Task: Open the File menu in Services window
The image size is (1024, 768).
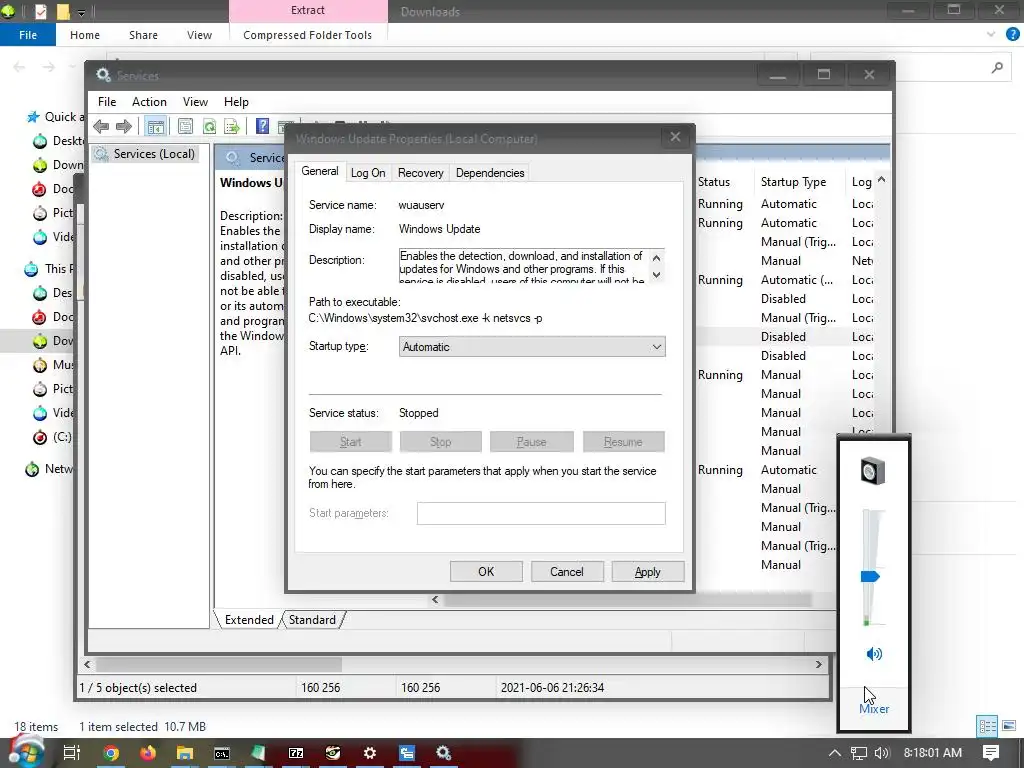Action: point(106,102)
